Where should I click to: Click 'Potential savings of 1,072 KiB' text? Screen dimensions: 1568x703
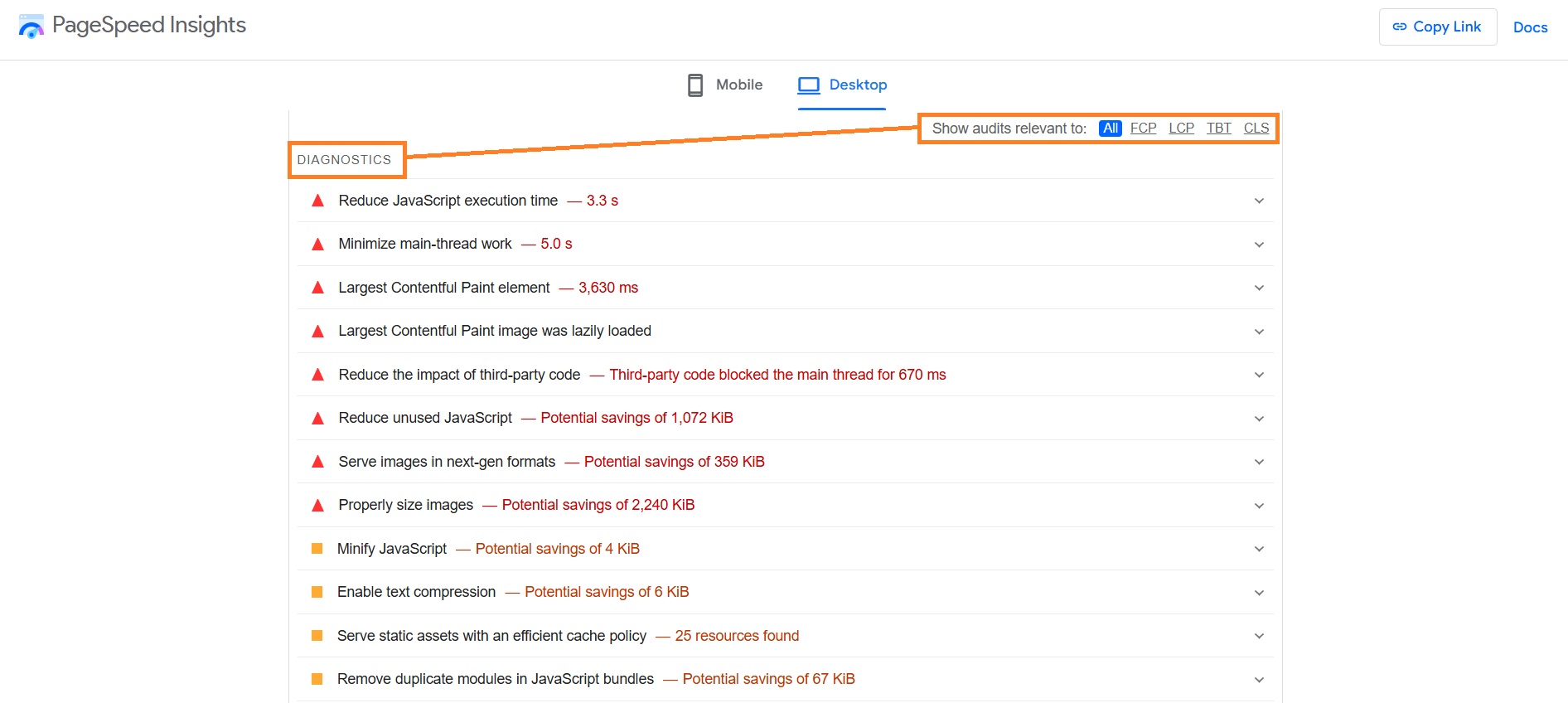coord(636,418)
